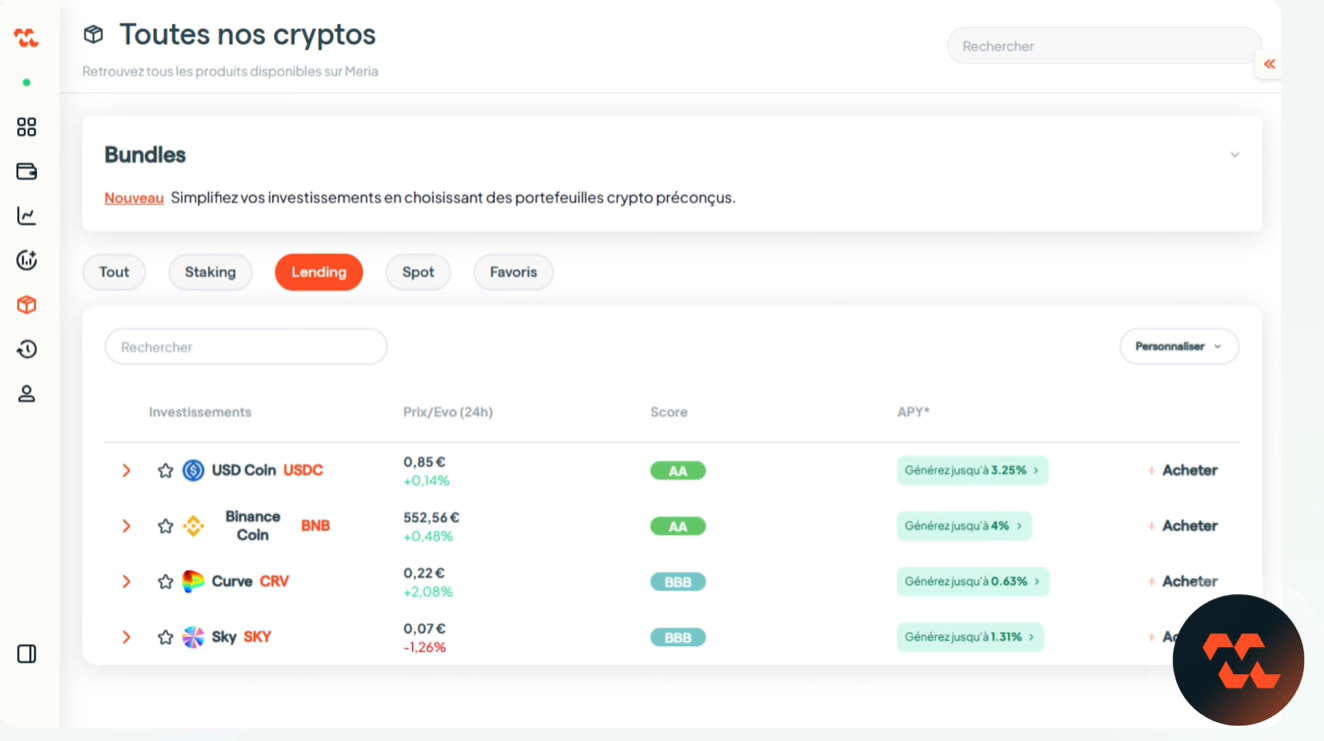Image resolution: width=1324 pixels, height=741 pixels.
Task: Click the BBB score badge for Sky
Action: click(x=678, y=637)
